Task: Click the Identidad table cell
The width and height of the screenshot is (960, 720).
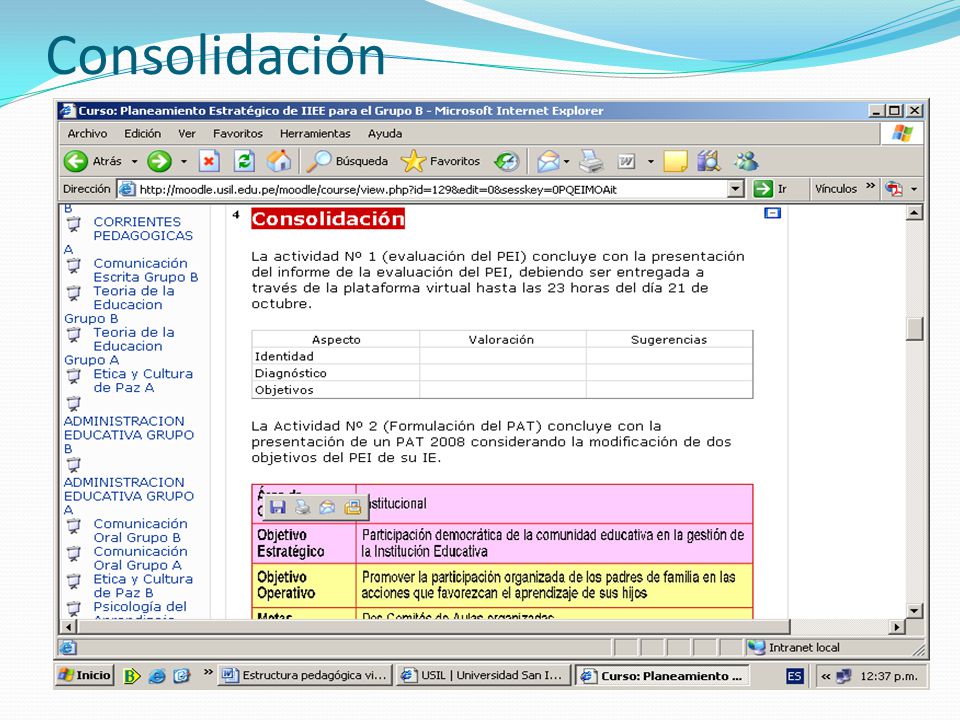Action: pos(336,356)
